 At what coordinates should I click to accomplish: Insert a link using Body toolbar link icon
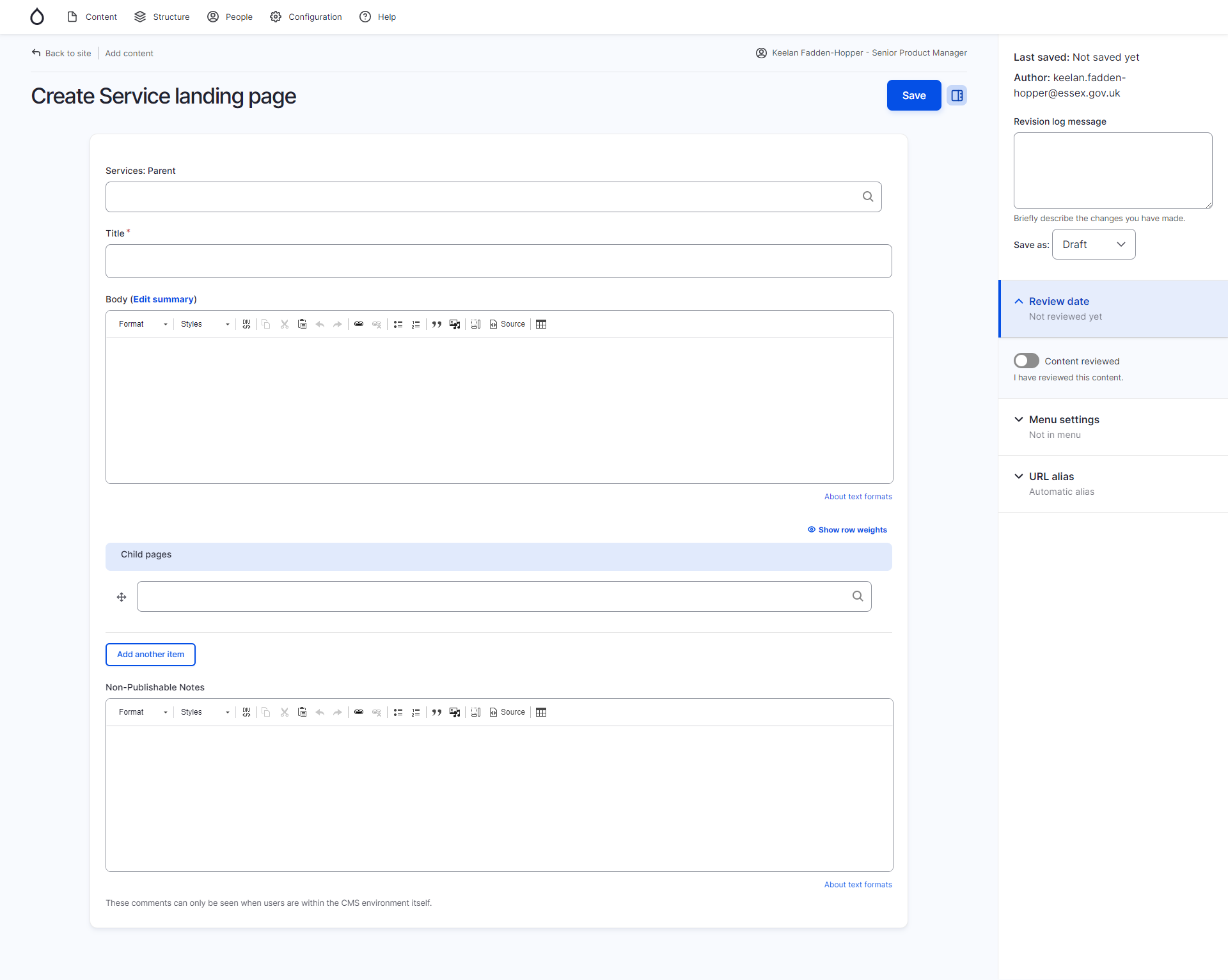(x=359, y=324)
